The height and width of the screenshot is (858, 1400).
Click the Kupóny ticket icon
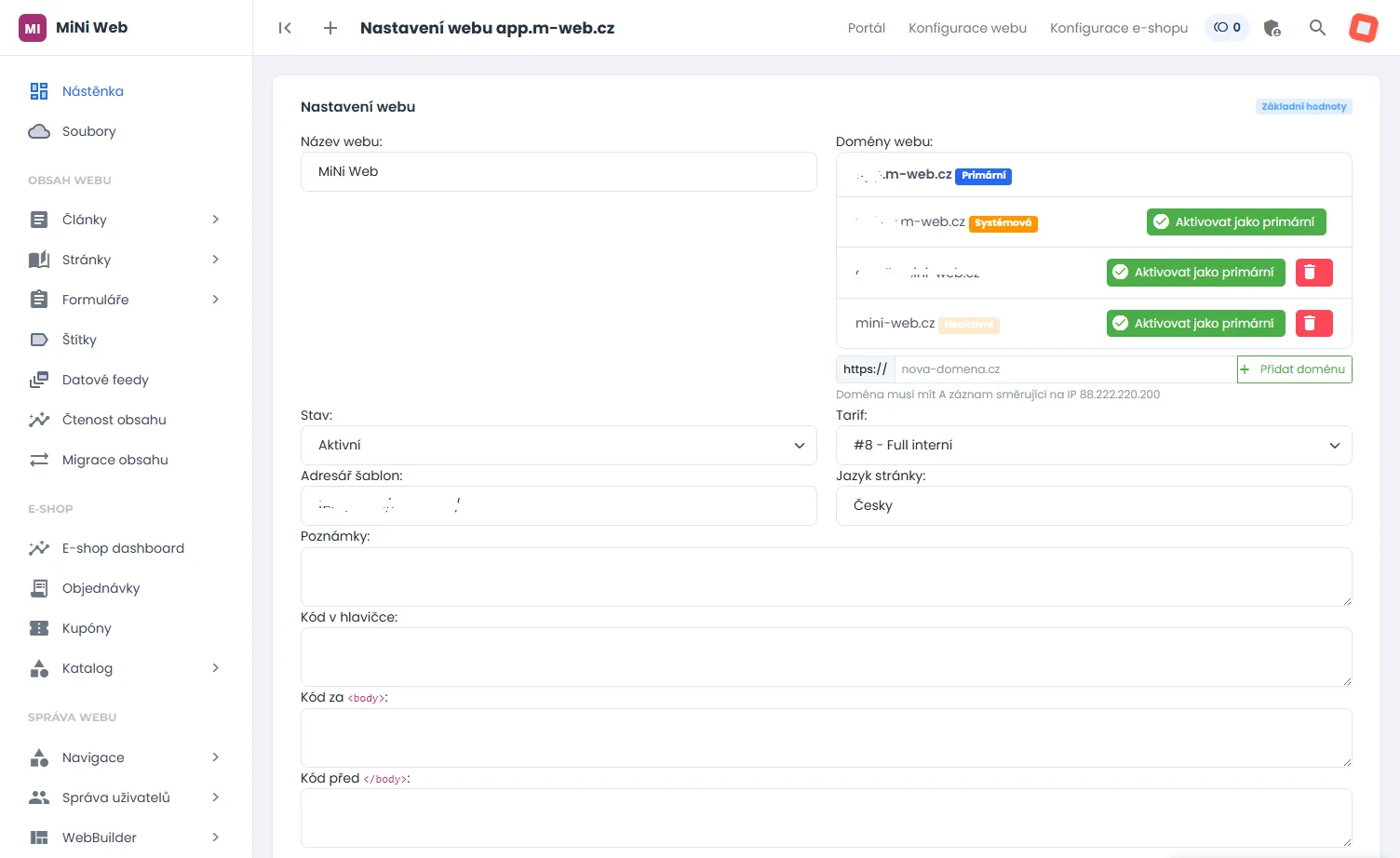39,628
